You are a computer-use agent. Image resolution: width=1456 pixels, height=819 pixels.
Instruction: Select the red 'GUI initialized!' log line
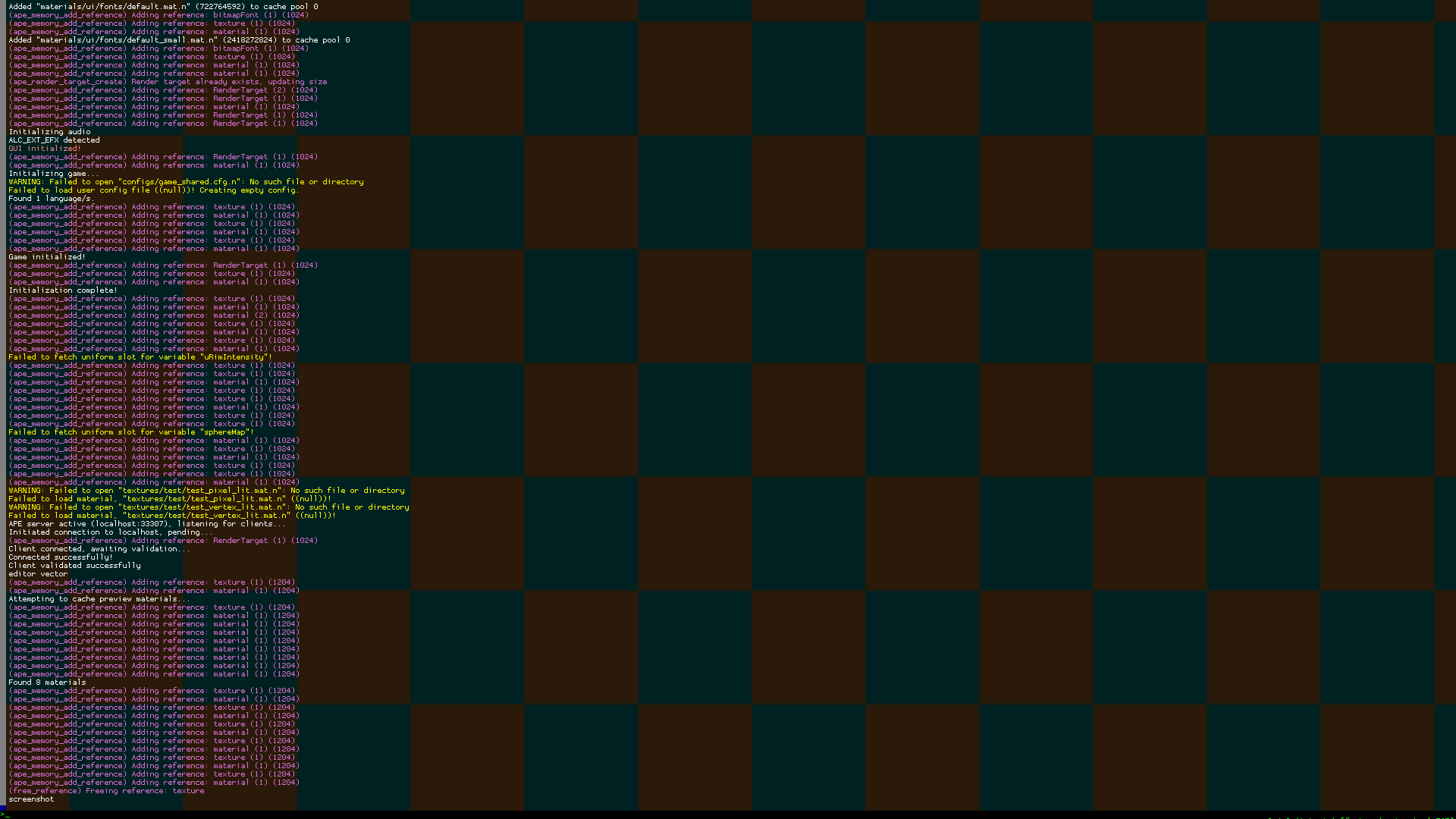[x=44, y=149]
